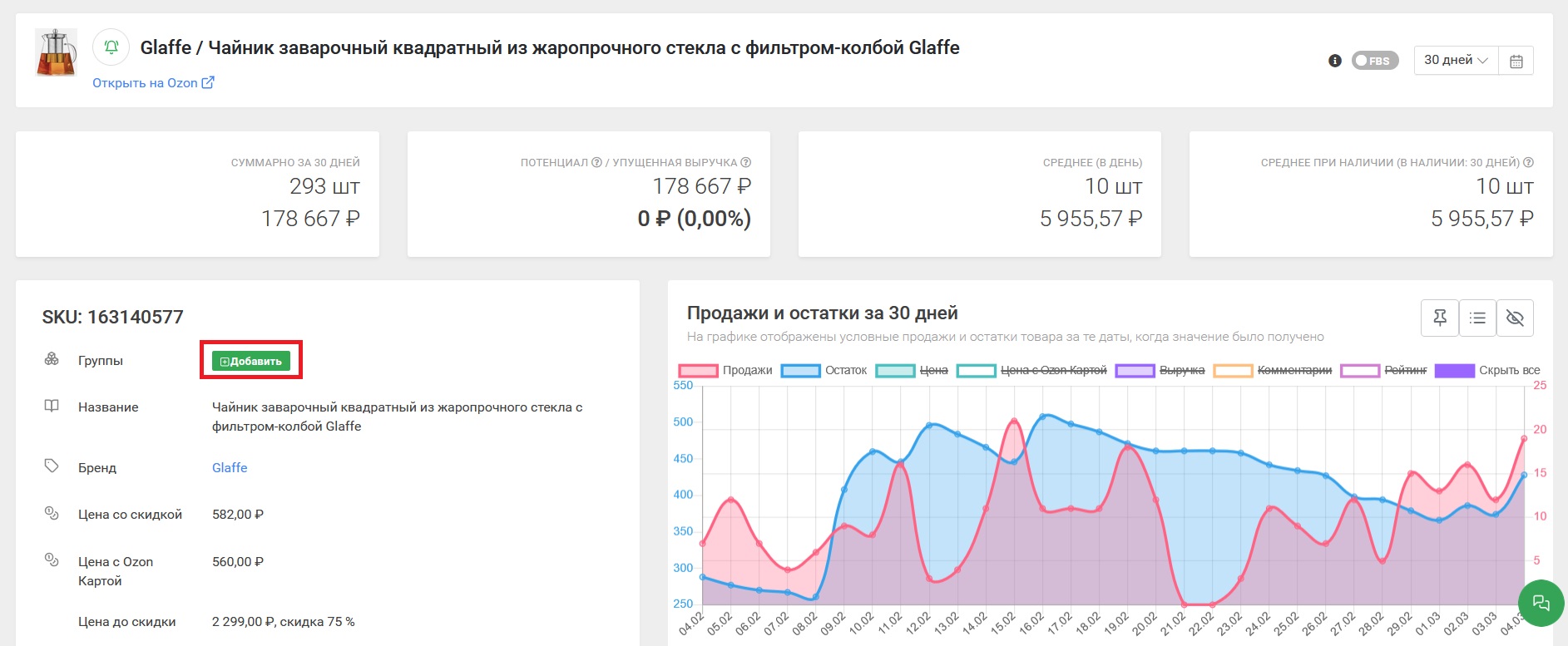Click the 560,00 ₽ Ozon card price
Screen dimensions: 1568x646
[238, 562]
